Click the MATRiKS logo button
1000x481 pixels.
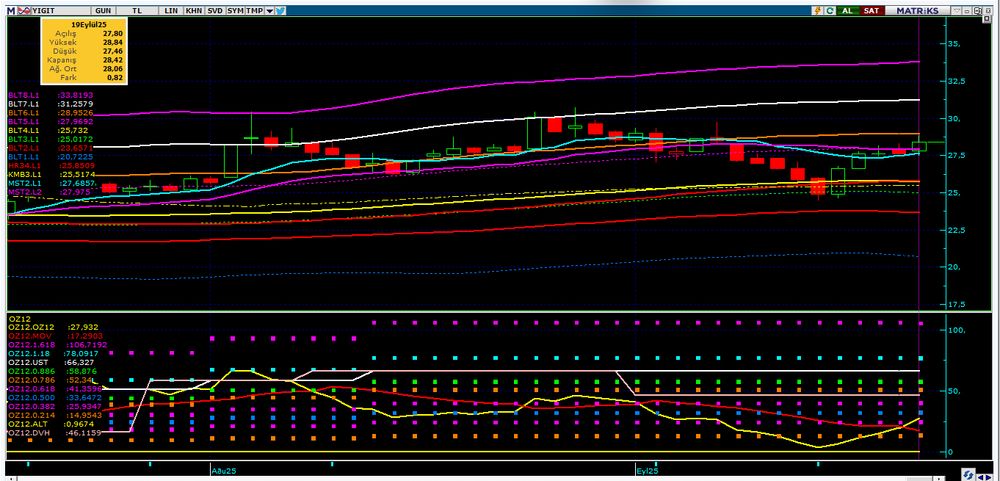click(x=917, y=11)
